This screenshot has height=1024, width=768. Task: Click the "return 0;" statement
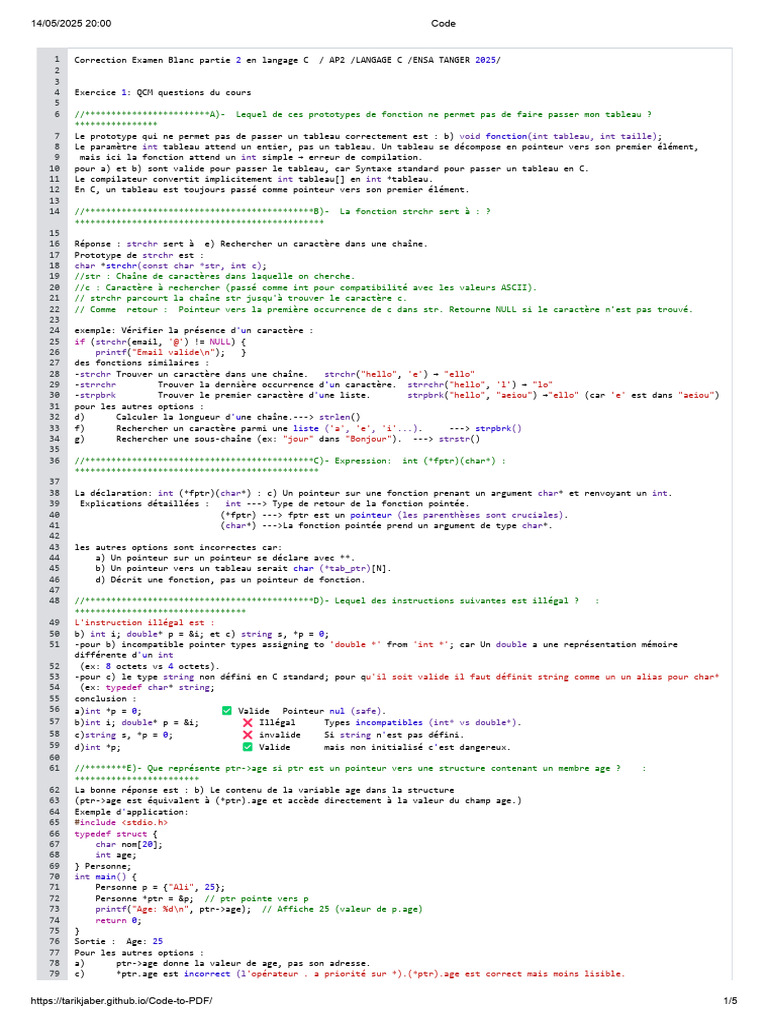point(118,921)
